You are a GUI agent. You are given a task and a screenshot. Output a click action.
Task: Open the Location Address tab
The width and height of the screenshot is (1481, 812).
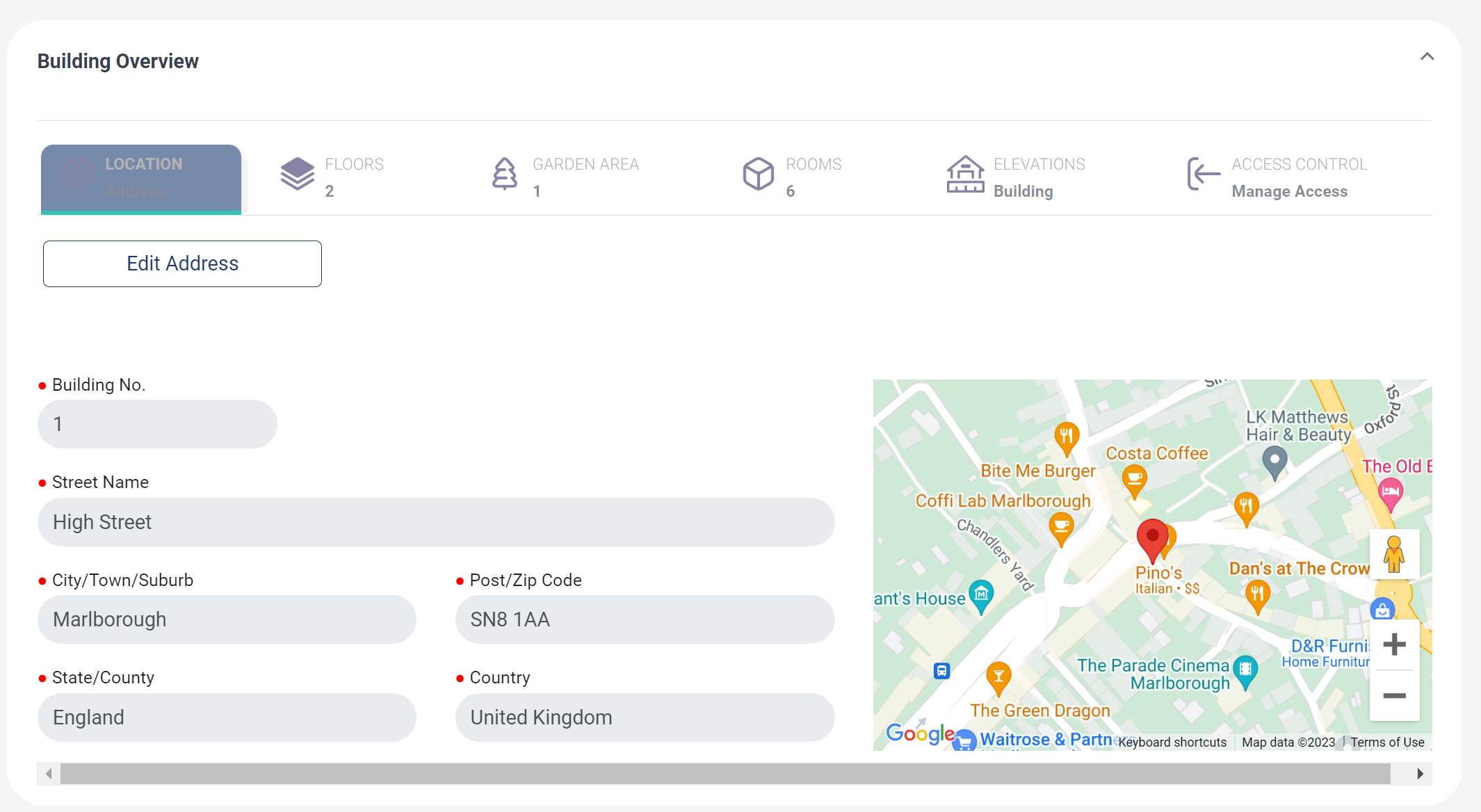click(141, 178)
